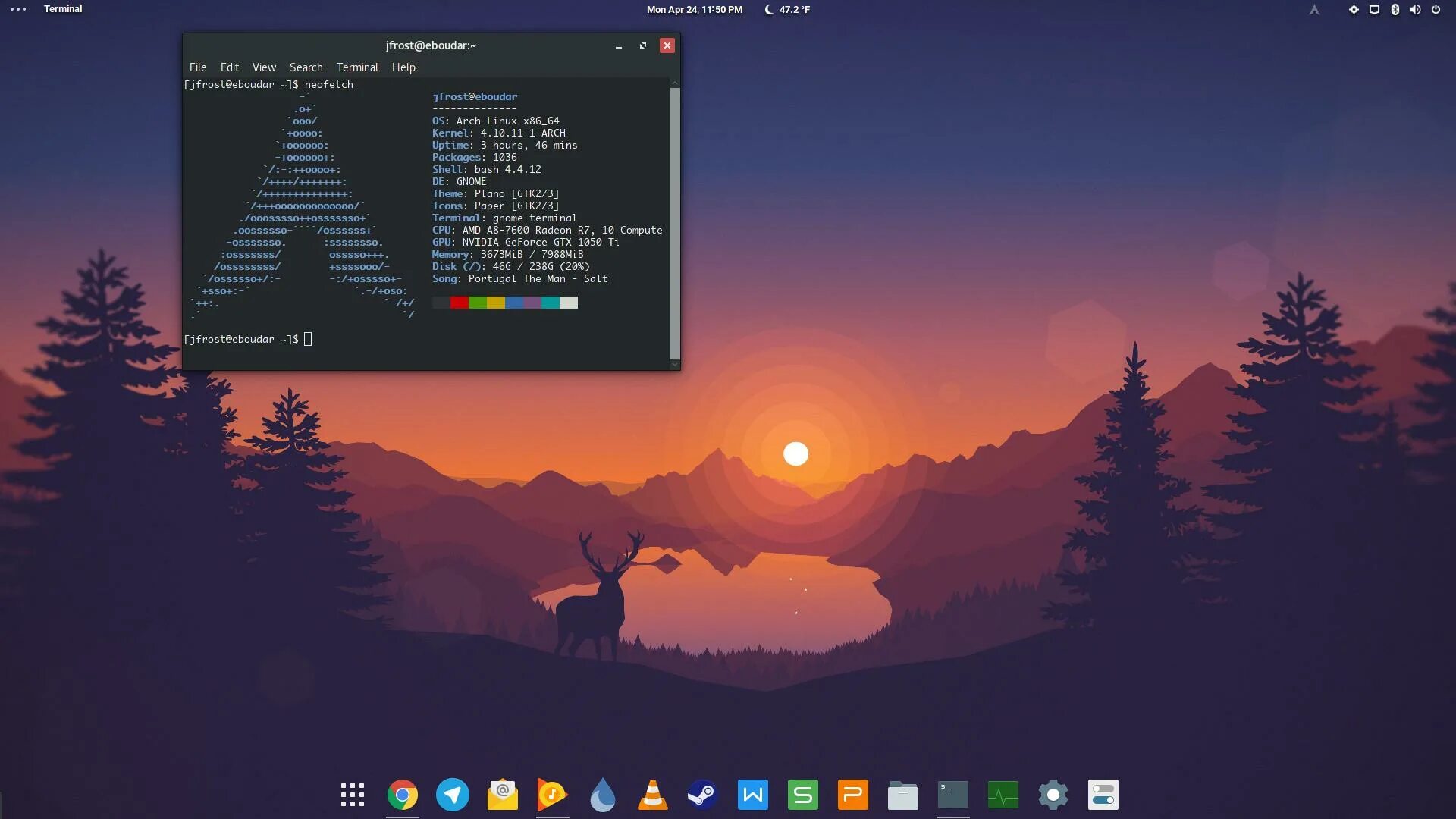Image resolution: width=1456 pixels, height=819 pixels.
Task: Click the 'Terminal: gnome-terminal' line
Action: [505, 218]
